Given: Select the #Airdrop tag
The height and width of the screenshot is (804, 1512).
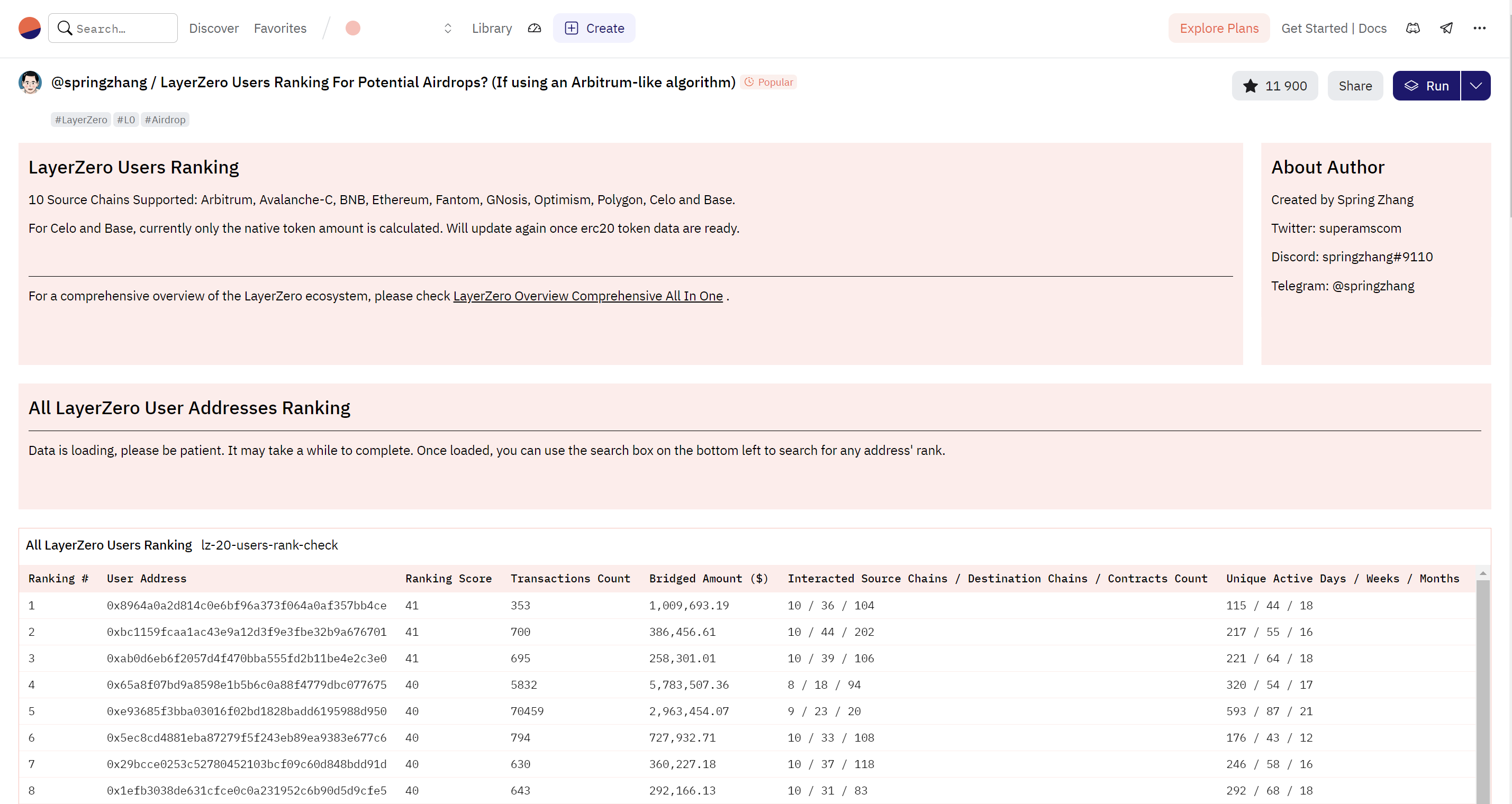Looking at the screenshot, I should (165, 120).
